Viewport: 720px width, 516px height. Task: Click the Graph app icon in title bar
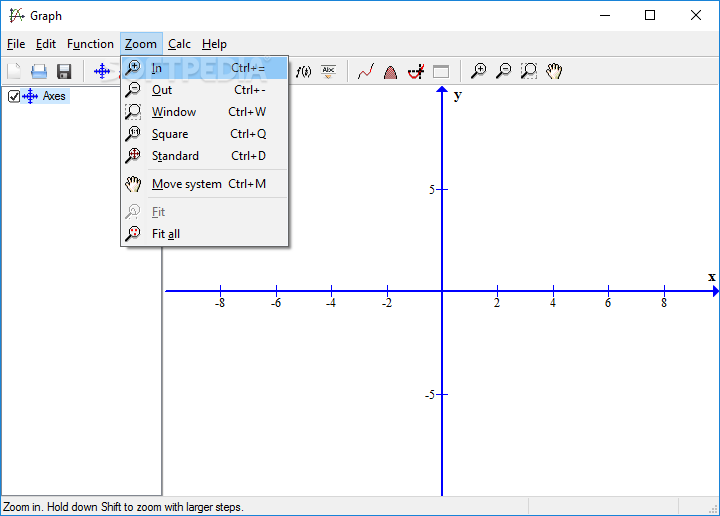17,16
